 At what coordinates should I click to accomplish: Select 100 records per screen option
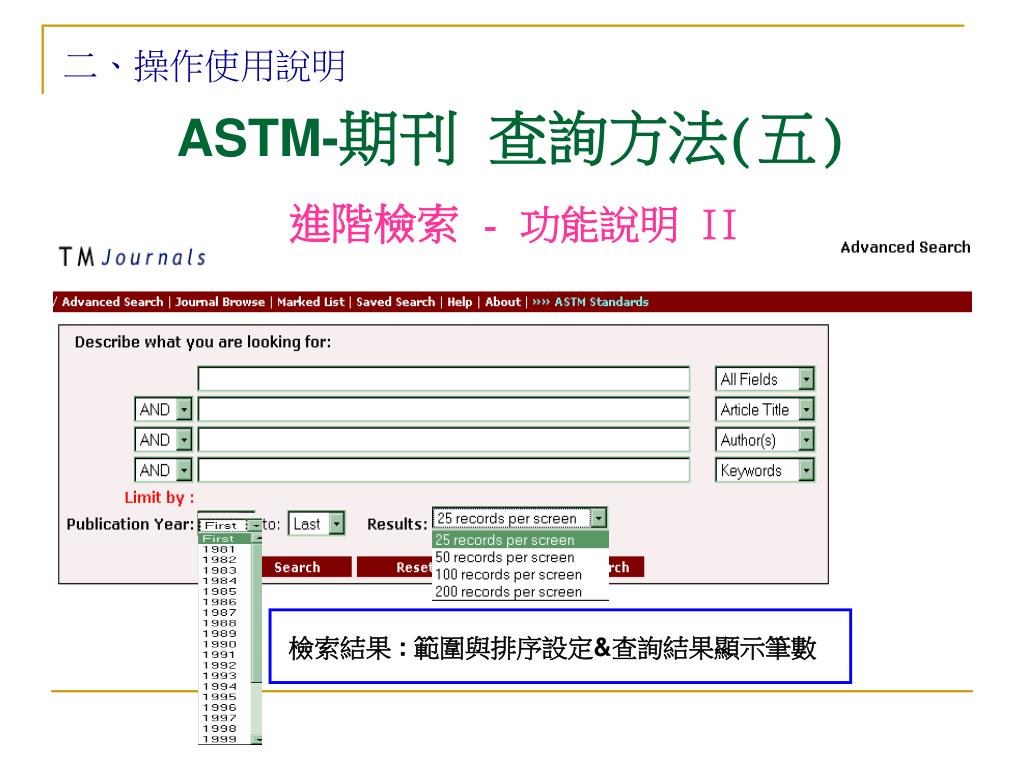(x=520, y=575)
